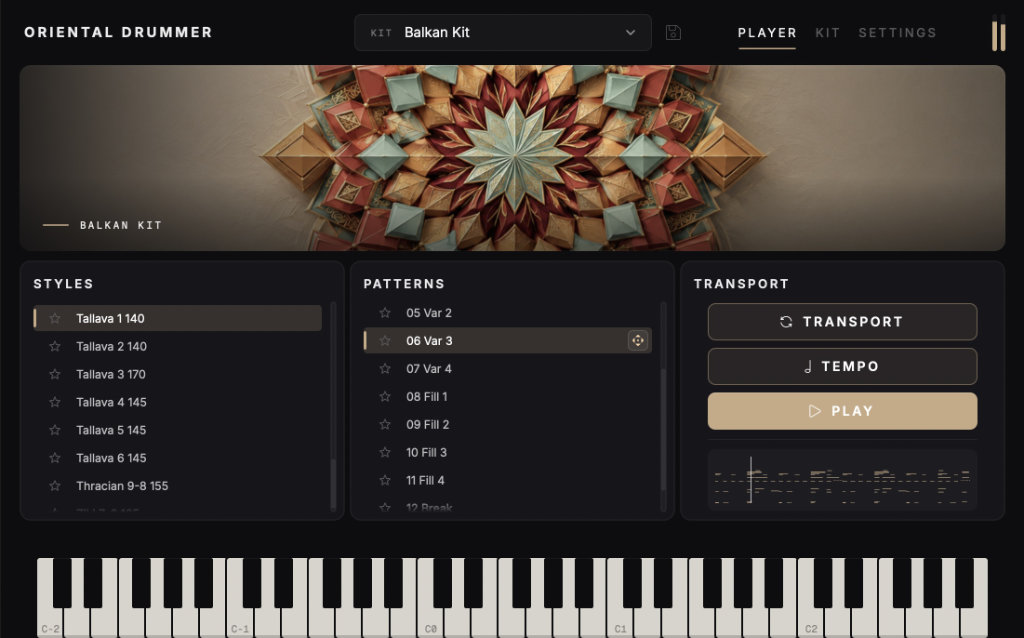
Task: Click the star icon beside 05 Var 2
Action: pyautogui.click(x=385, y=313)
